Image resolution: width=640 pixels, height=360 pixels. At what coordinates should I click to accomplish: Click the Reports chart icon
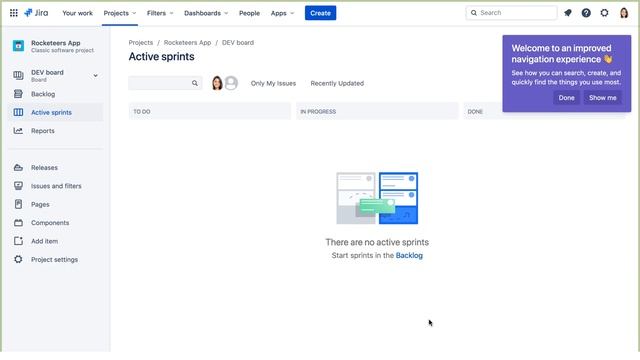(18, 131)
